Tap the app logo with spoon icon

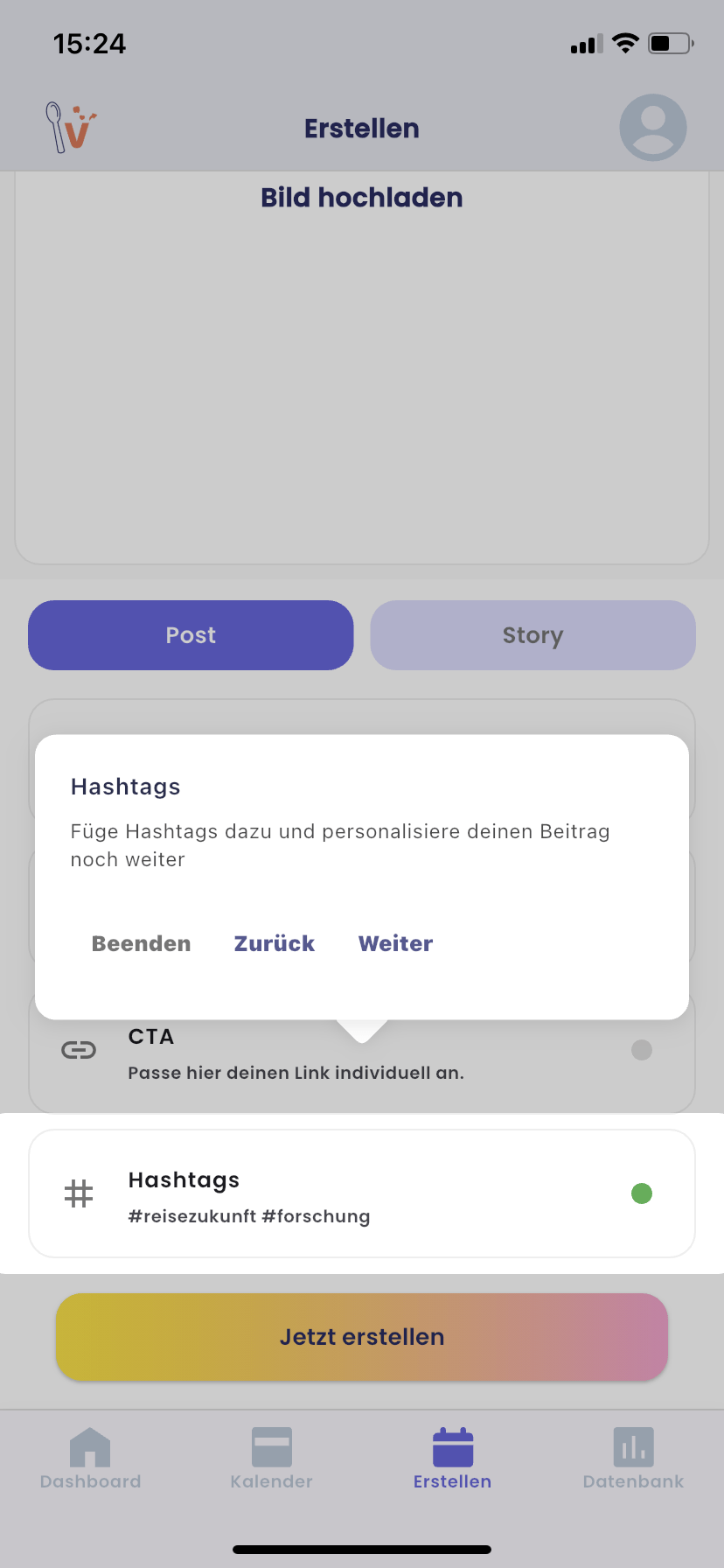pos(70,128)
